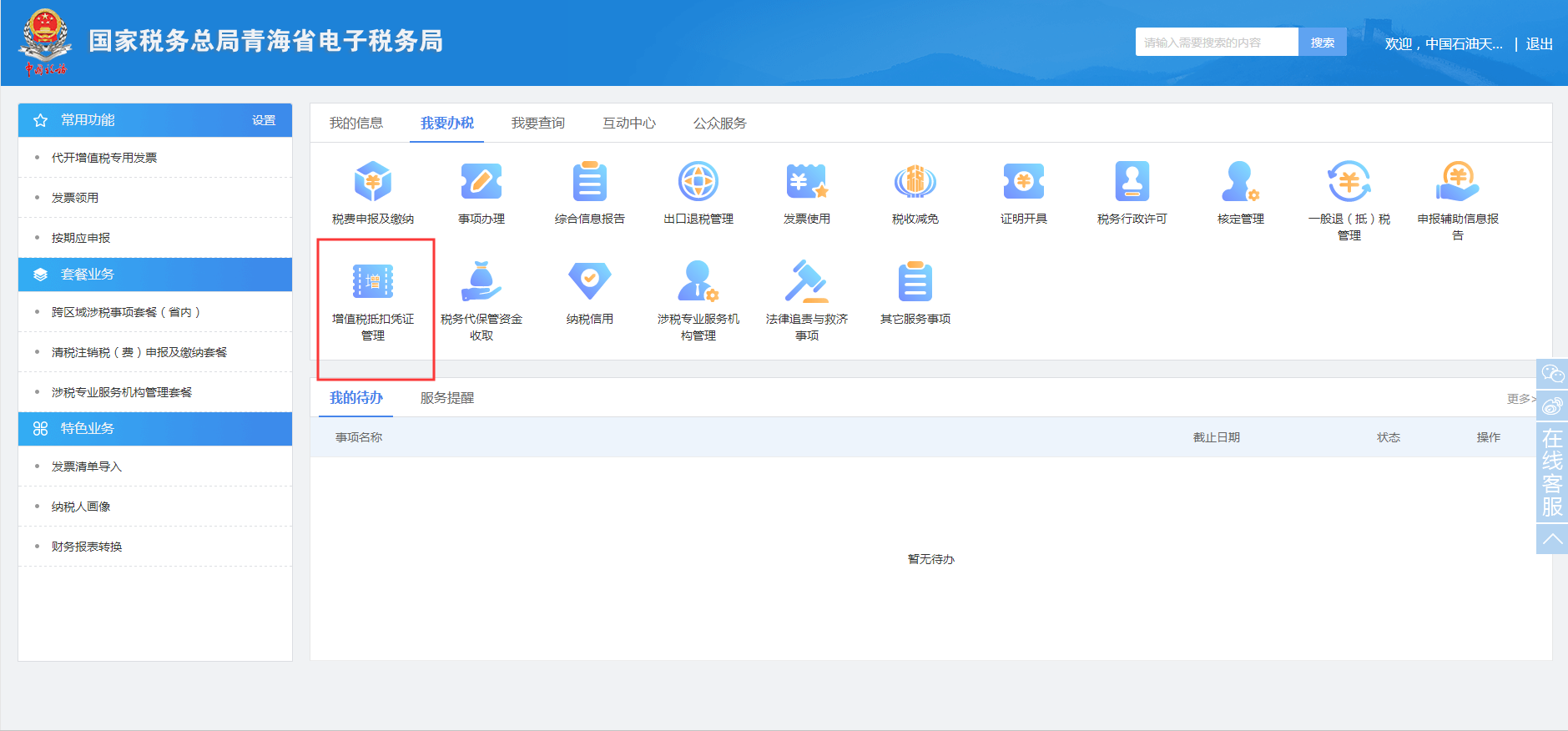Click 操作 column header

click(1489, 437)
